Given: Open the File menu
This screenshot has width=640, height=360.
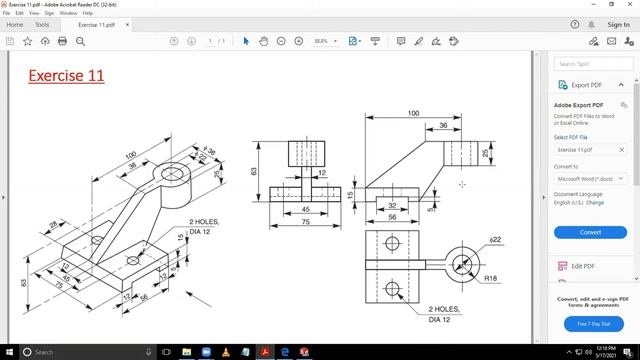Looking at the screenshot, I should [6, 13].
